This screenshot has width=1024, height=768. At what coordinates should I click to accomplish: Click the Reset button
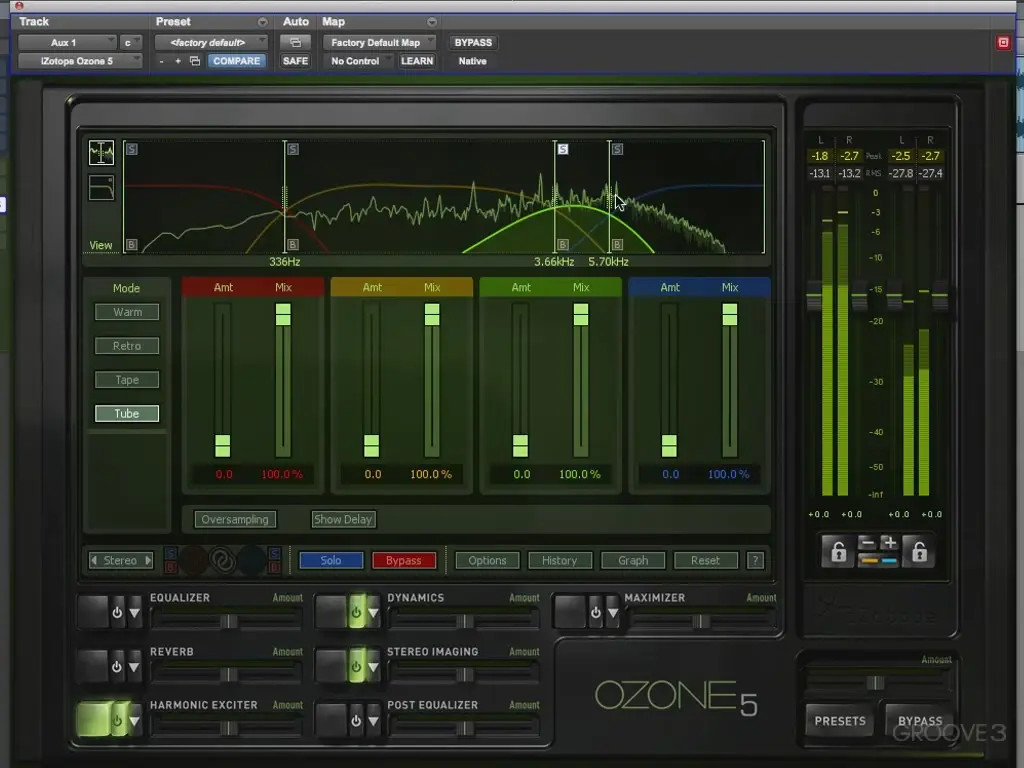pyautogui.click(x=705, y=560)
